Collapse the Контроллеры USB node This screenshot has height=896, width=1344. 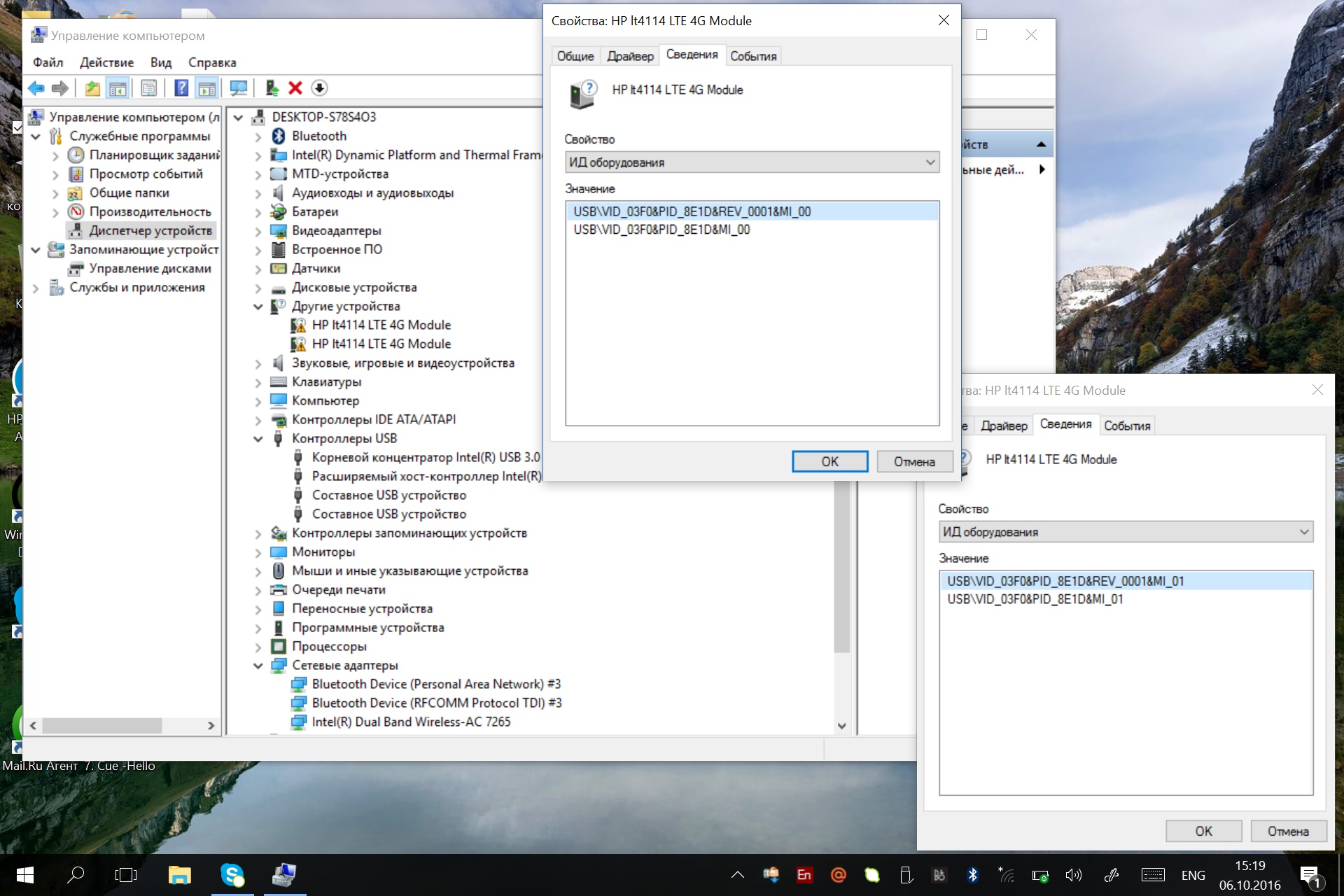point(258,439)
